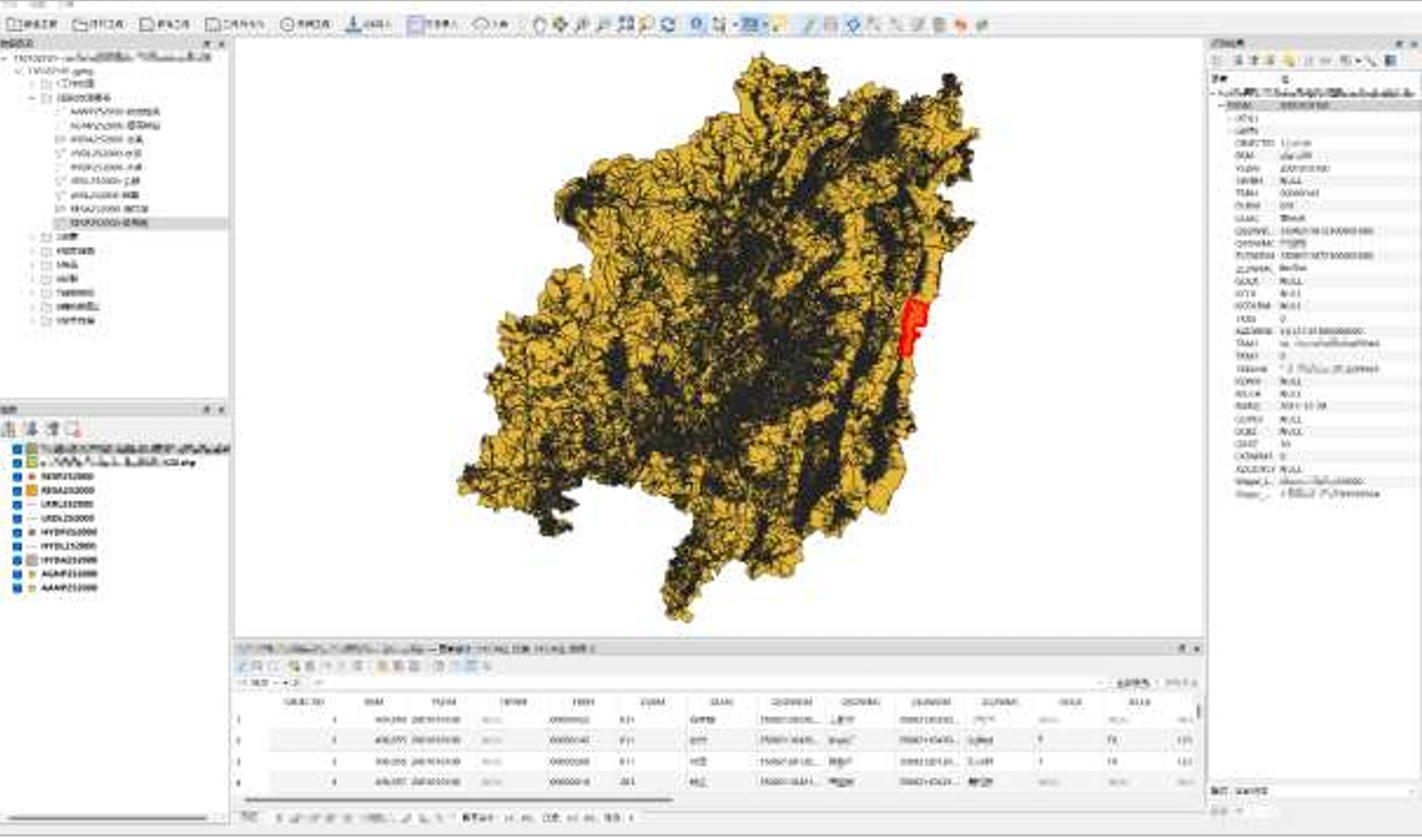Click third icon in the layer panel toolbar

(x=52, y=429)
